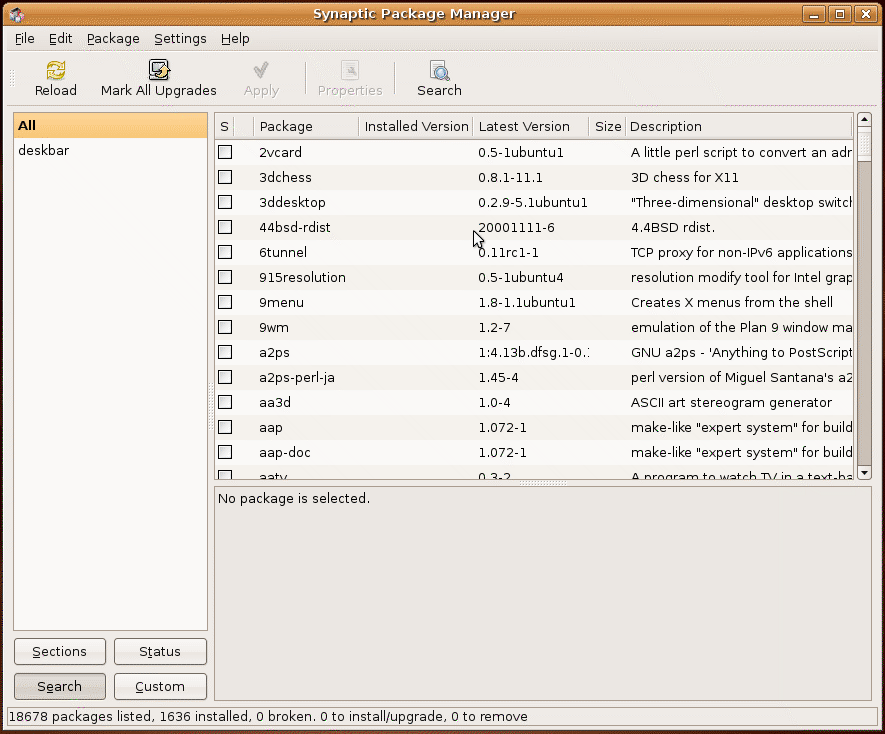Click description 'Creates X menus from the shell'
Viewport: 885px width, 734px height.
tap(731, 302)
